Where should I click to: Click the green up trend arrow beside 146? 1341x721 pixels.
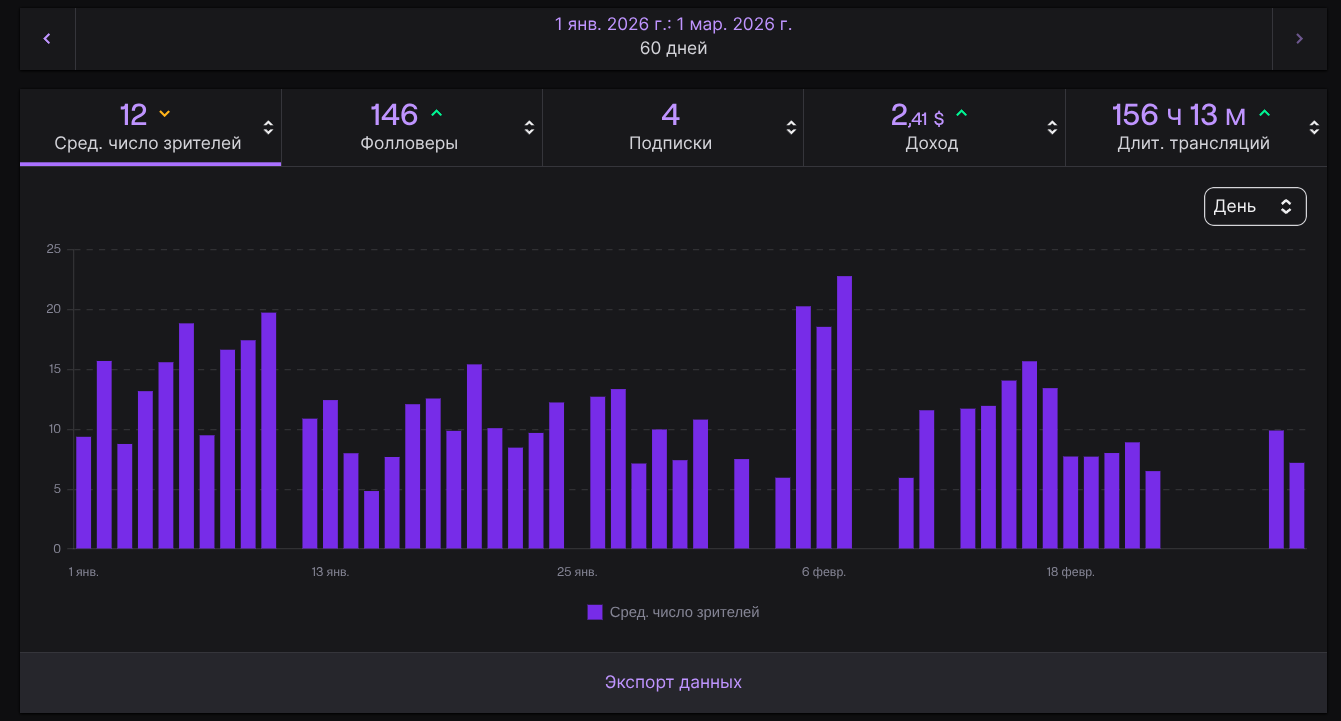click(x=436, y=113)
